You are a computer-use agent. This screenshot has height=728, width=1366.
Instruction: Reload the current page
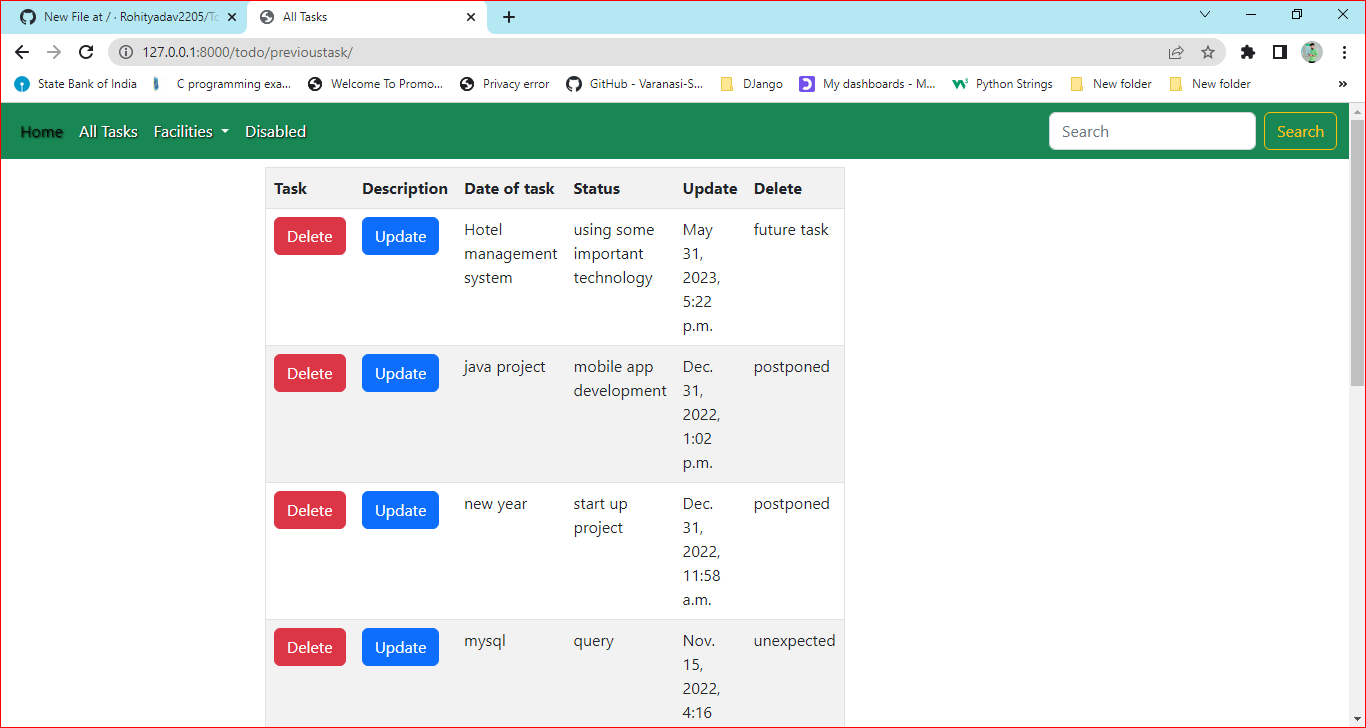pos(85,52)
